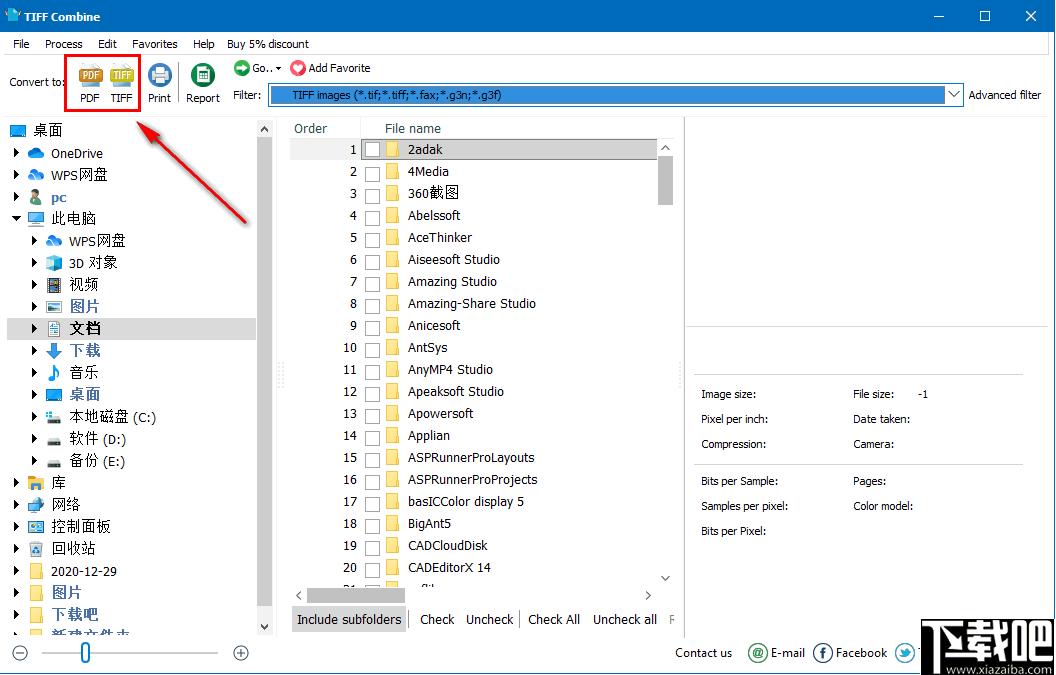The width and height of the screenshot is (1056, 675).
Task: Open the Process menu
Action: point(63,44)
